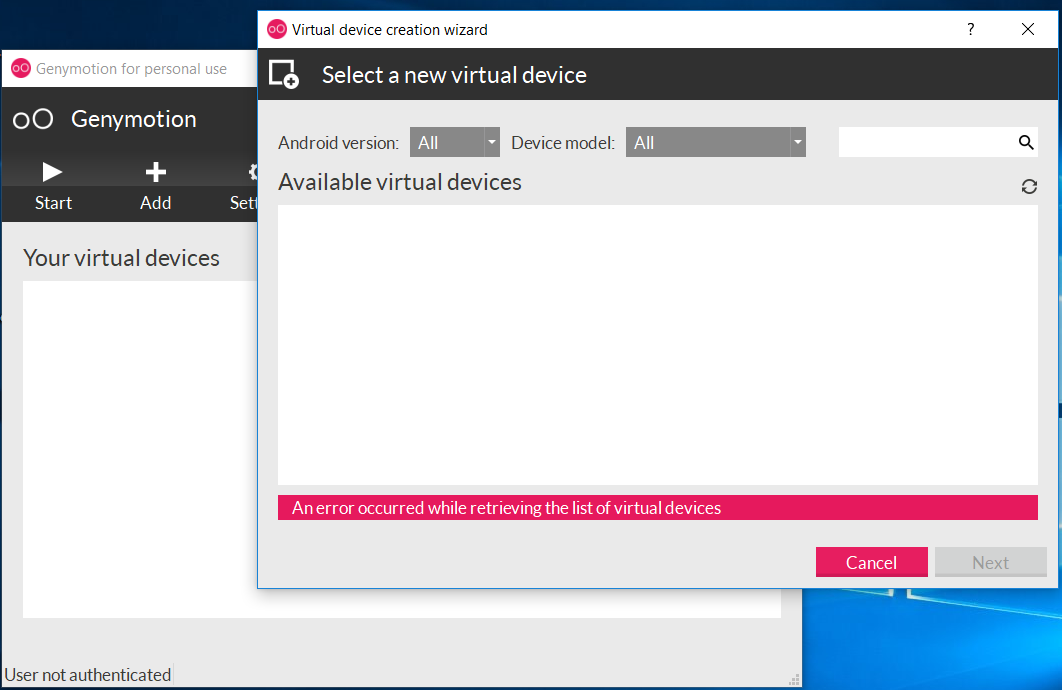The height and width of the screenshot is (690, 1062).
Task: Close the Virtual device creation wizard
Action: pyautogui.click(x=1027, y=29)
